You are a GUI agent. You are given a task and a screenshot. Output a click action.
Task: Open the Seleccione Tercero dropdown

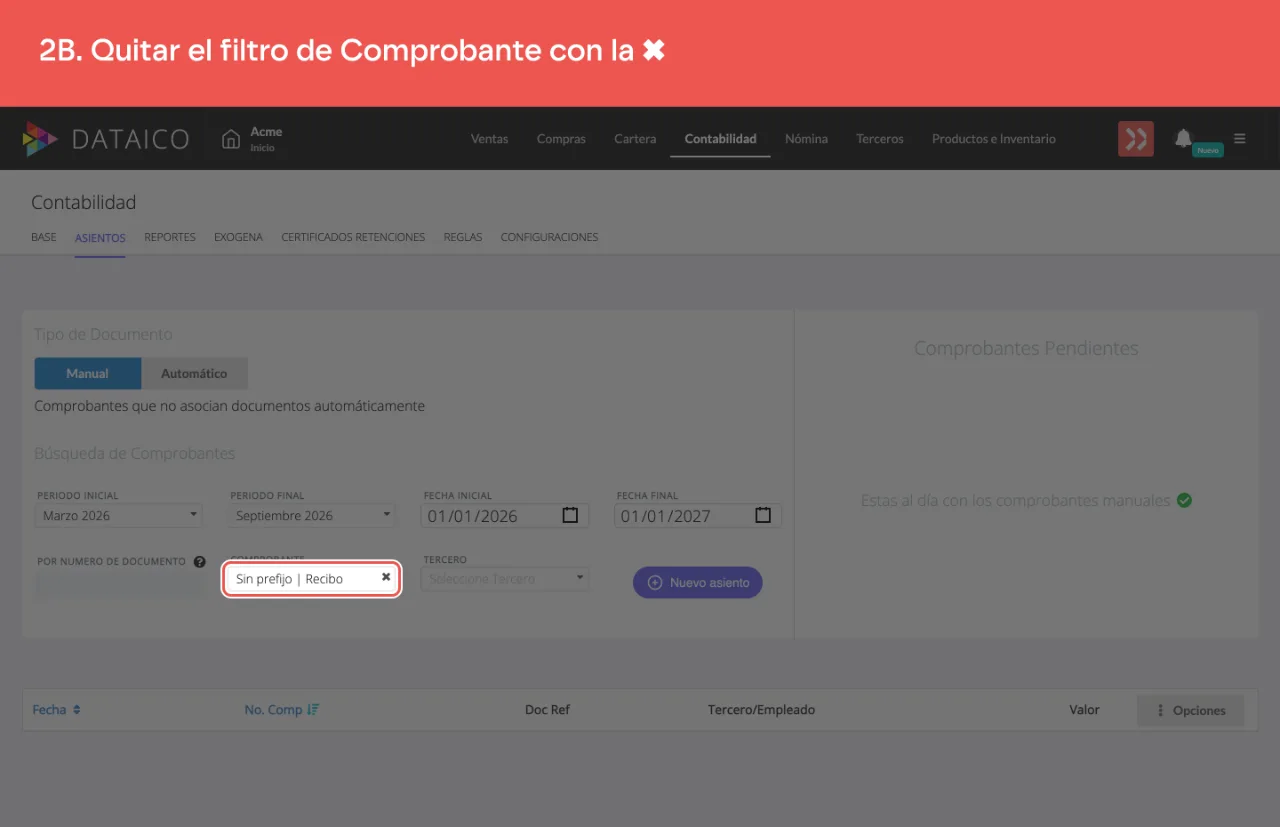pos(506,579)
